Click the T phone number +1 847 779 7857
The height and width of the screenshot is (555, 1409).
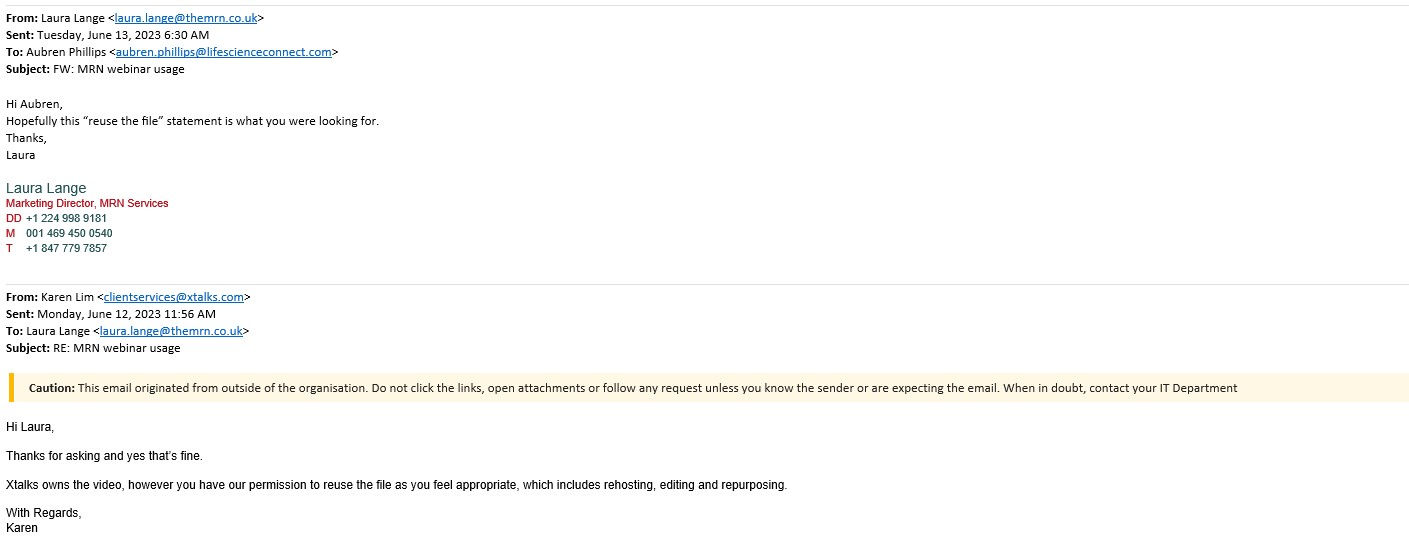coord(66,248)
